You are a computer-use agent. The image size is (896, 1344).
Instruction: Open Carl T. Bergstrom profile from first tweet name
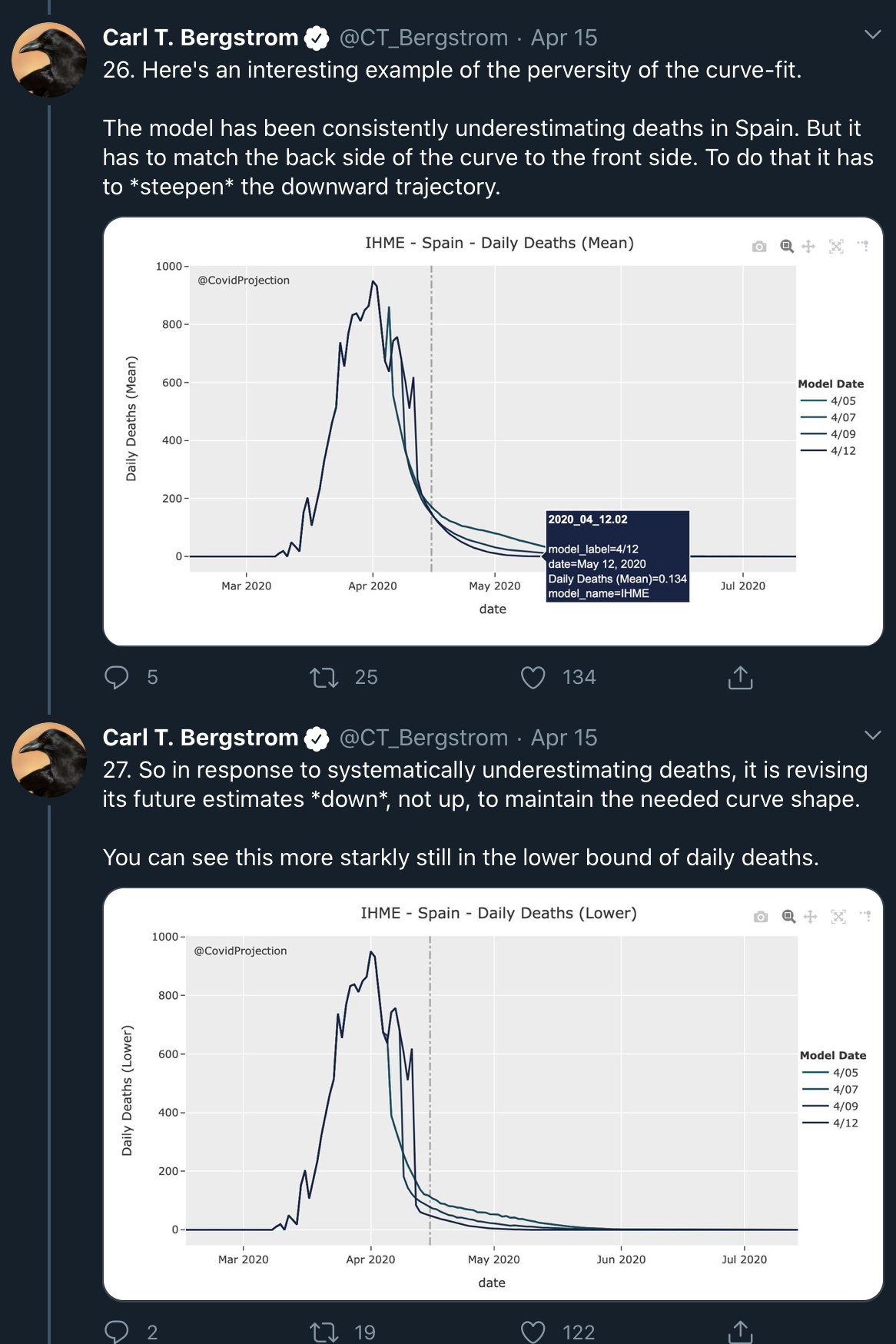pyautogui.click(x=201, y=37)
